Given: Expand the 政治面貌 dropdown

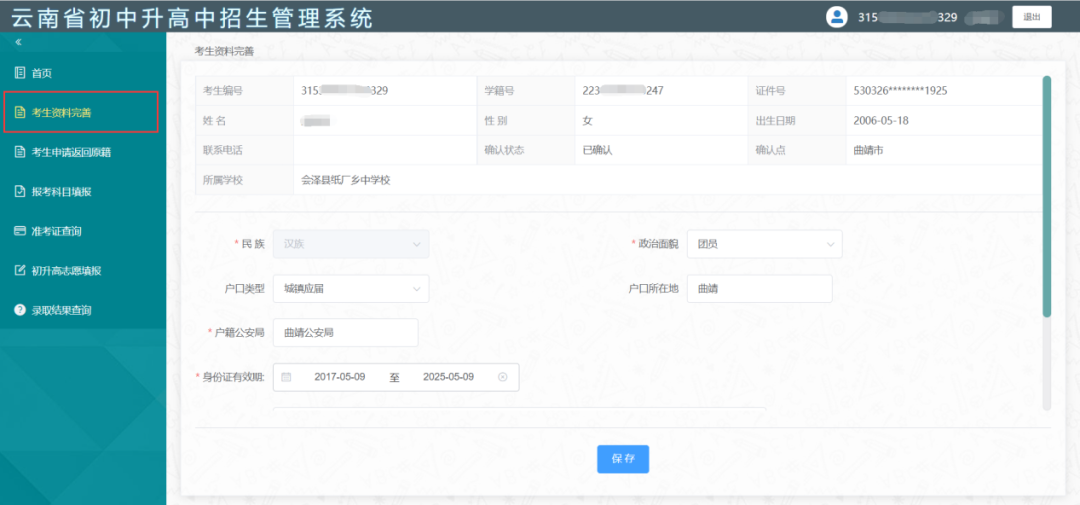Looking at the screenshot, I should coord(765,244).
